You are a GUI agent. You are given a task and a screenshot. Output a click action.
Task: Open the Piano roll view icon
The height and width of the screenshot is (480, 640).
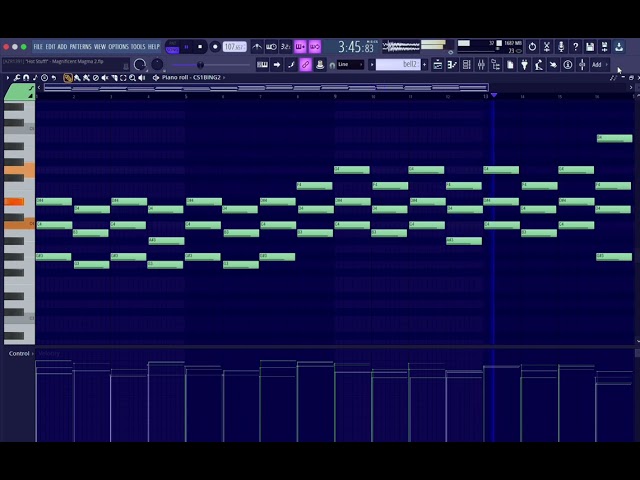pyautogui.click(x=452, y=64)
